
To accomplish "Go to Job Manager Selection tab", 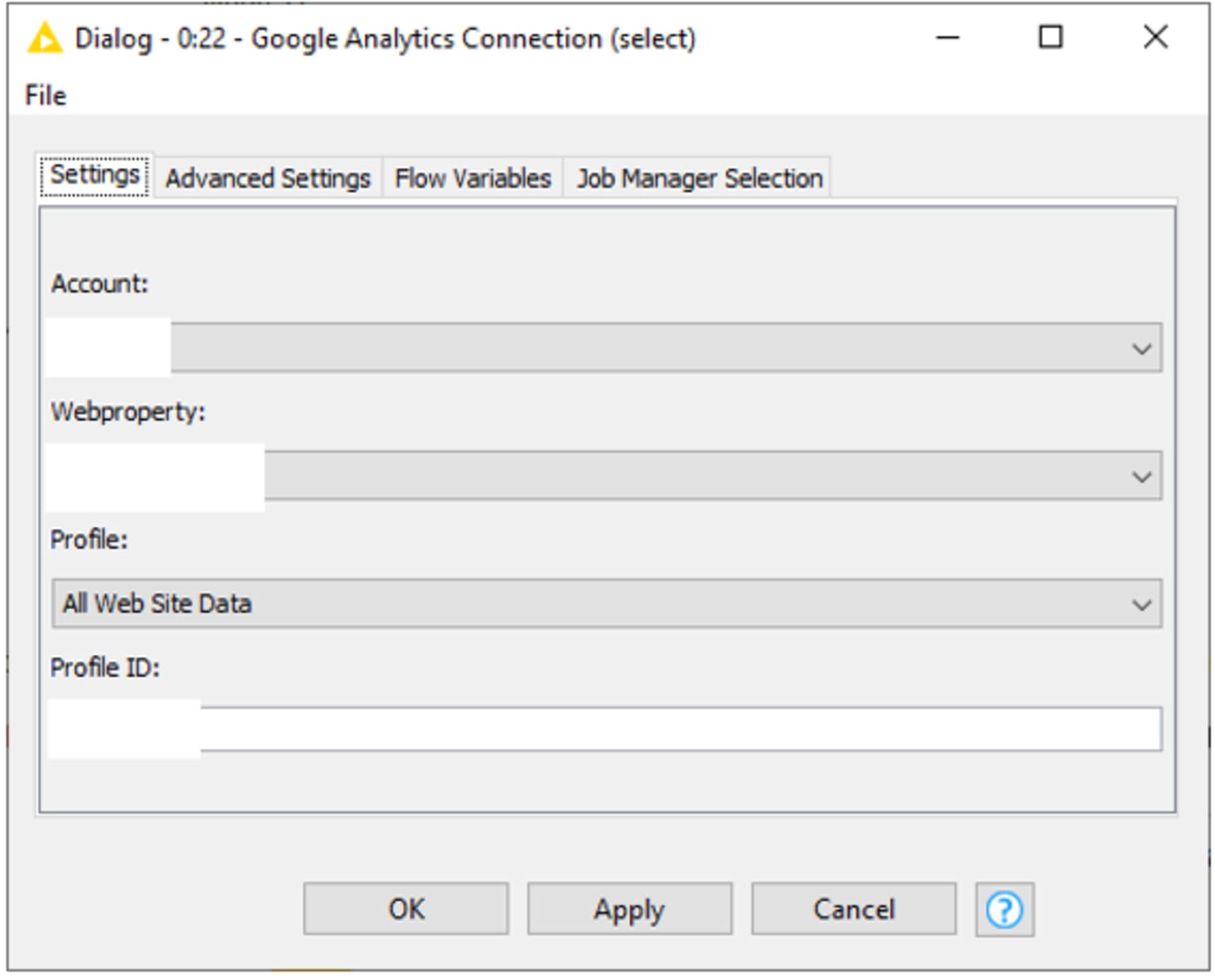I will (699, 178).
